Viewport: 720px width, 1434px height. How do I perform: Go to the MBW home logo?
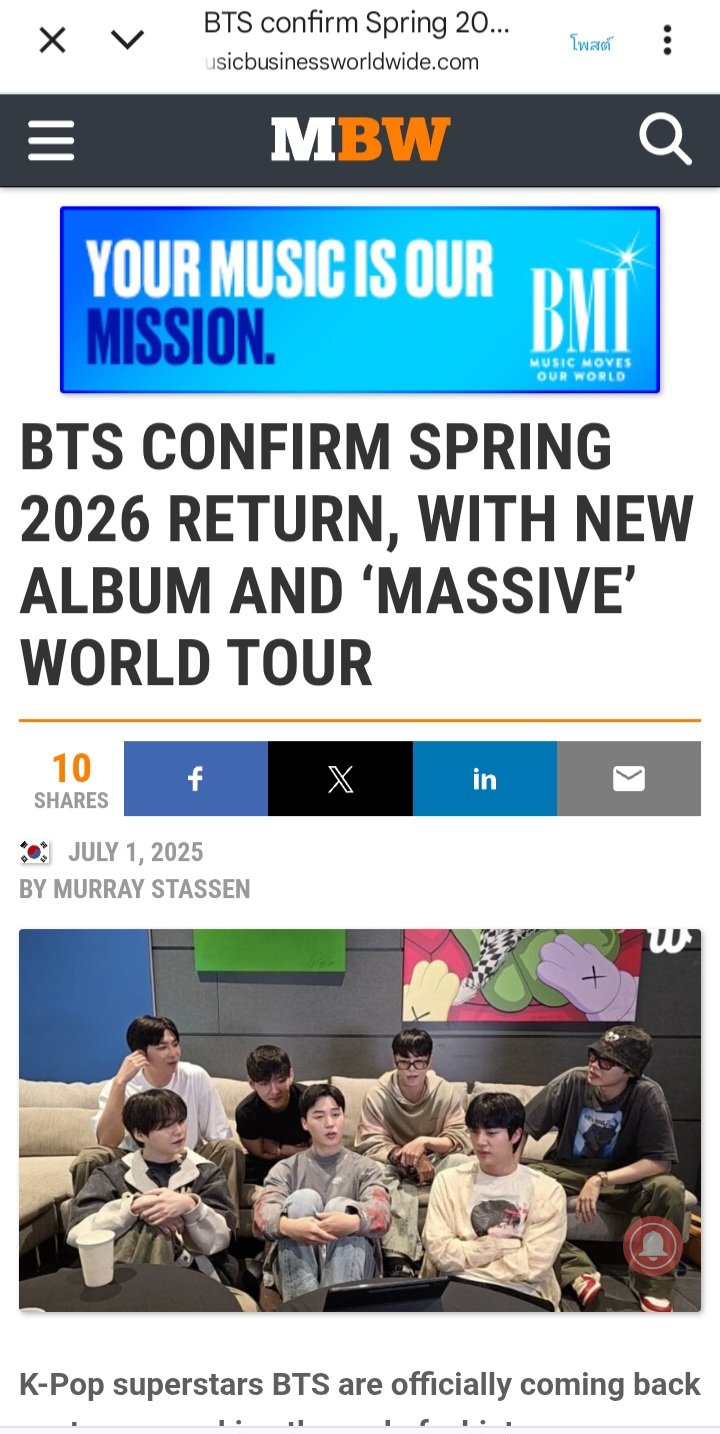(360, 139)
